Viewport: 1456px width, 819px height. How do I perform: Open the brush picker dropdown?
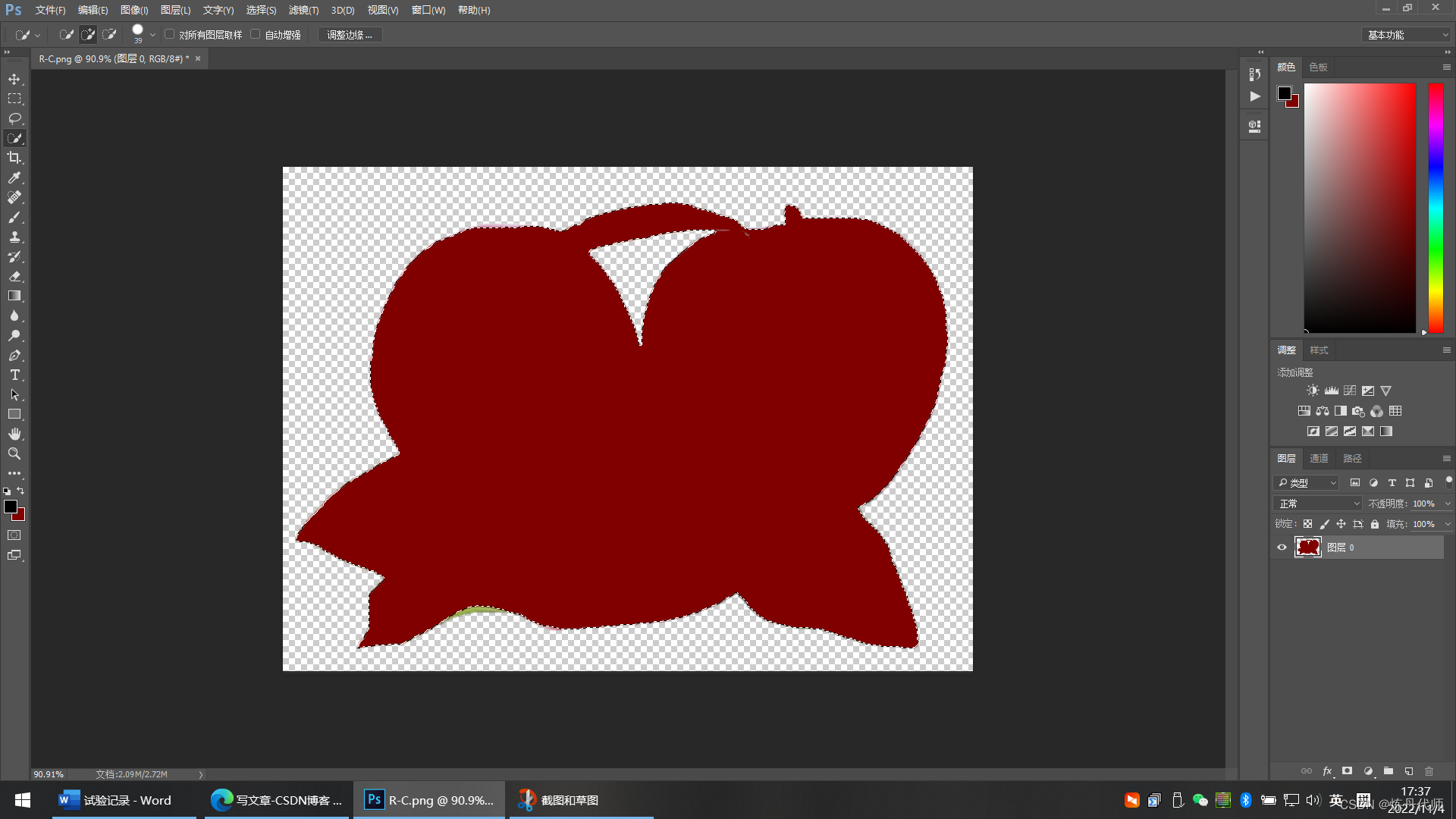(x=152, y=35)
